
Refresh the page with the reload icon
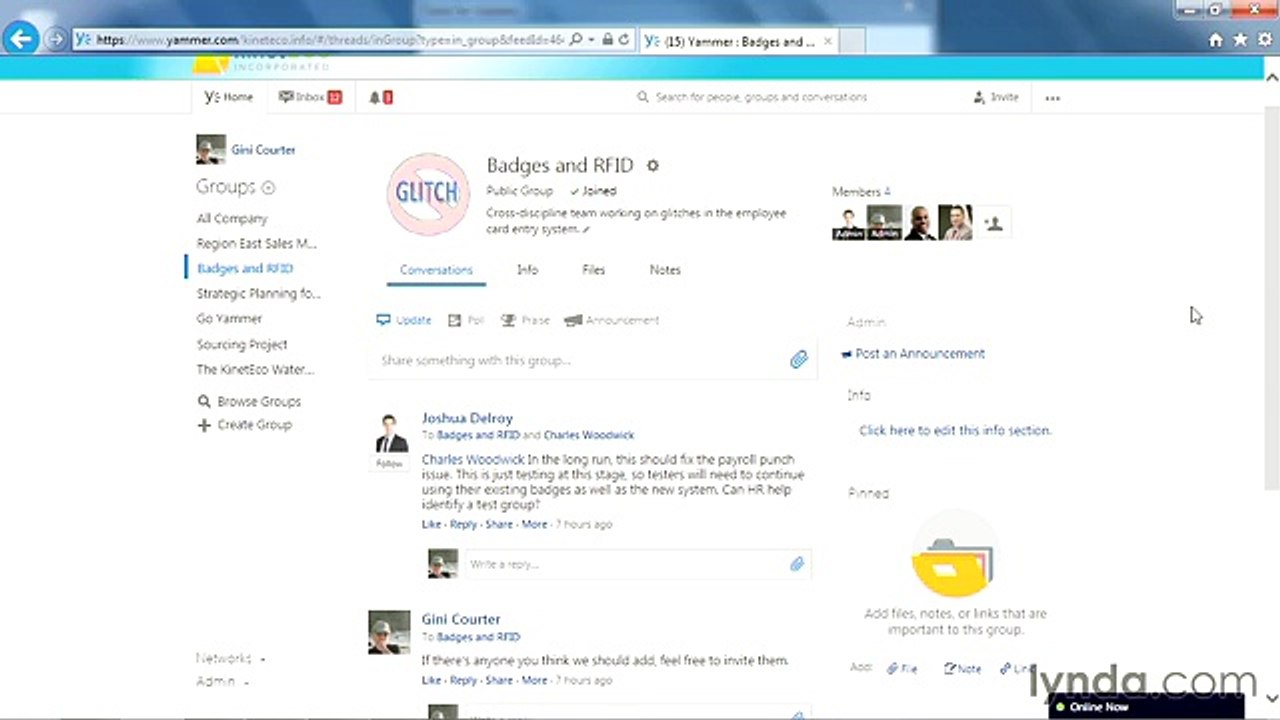pyautogui.click(x=624, y=40)
